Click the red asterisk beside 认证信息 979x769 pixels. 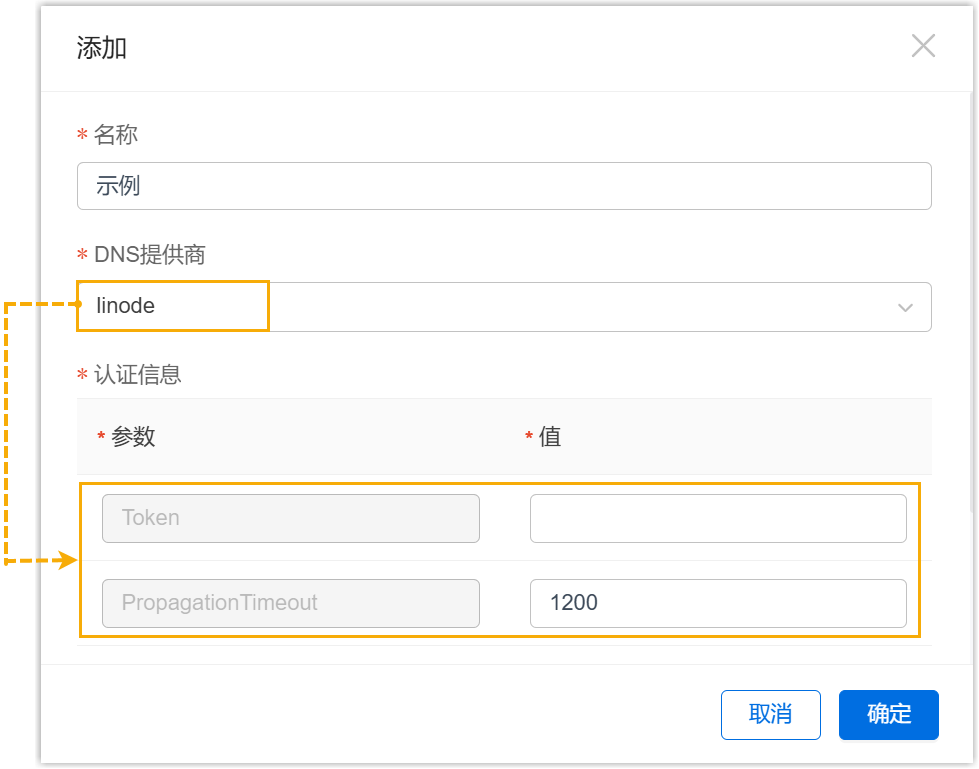coord(83,377)
